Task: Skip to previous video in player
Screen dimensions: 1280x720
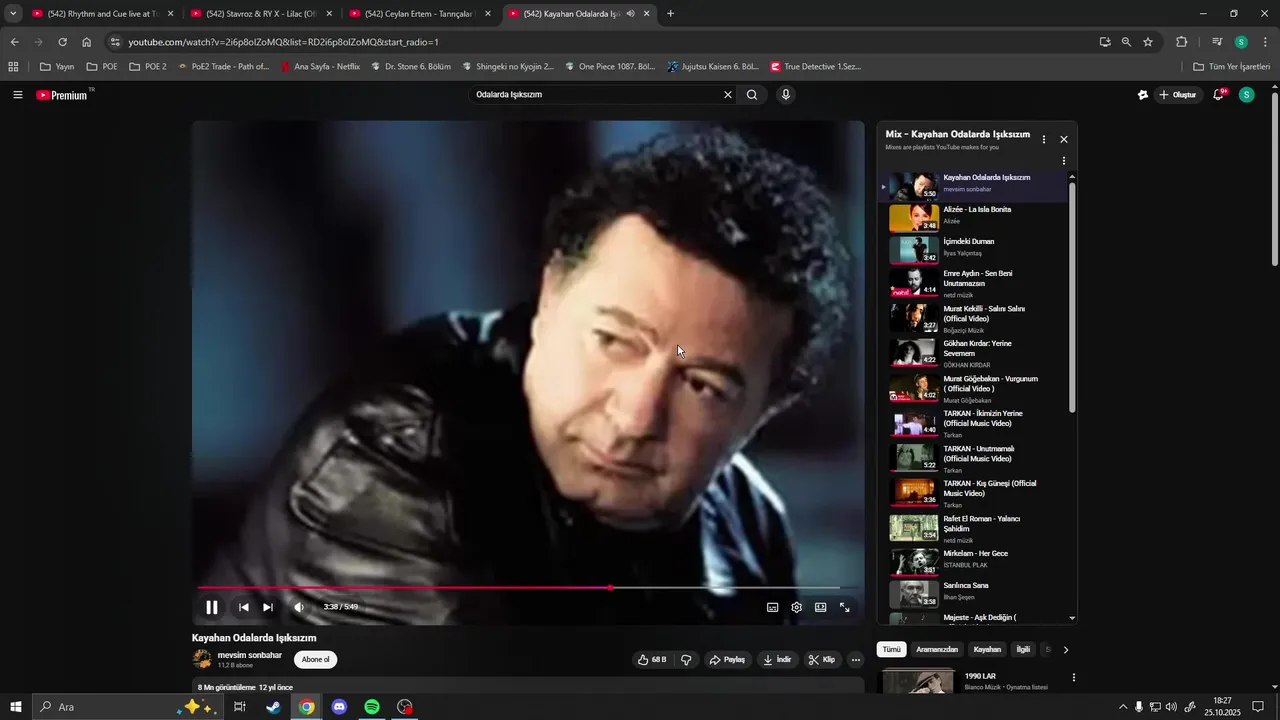Action: [244, 607]
